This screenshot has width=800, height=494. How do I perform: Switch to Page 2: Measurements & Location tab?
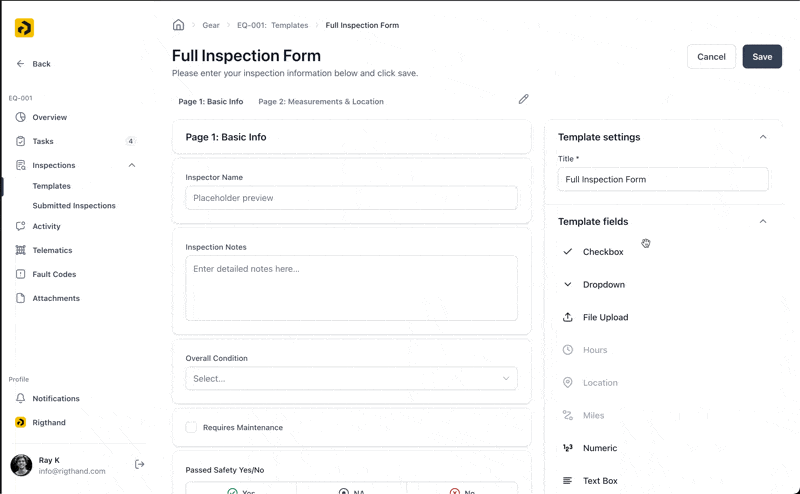(x=321, y=102)
